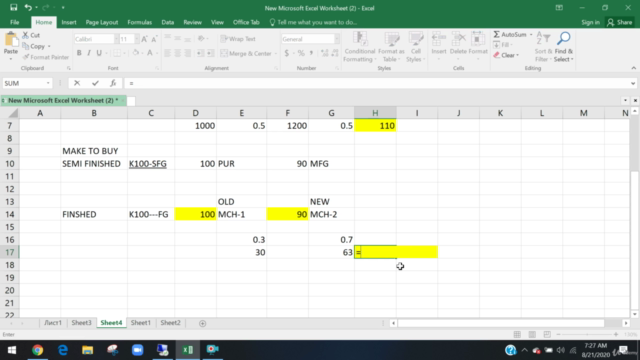Select row 14 header

9,214
